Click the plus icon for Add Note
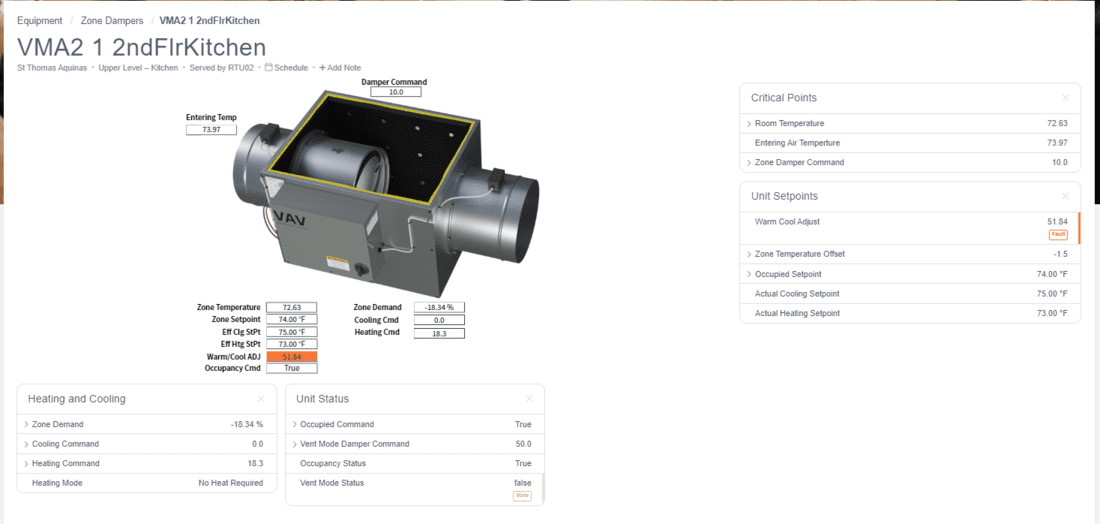This screenshot has height=524, width=1100. (322, 68)
